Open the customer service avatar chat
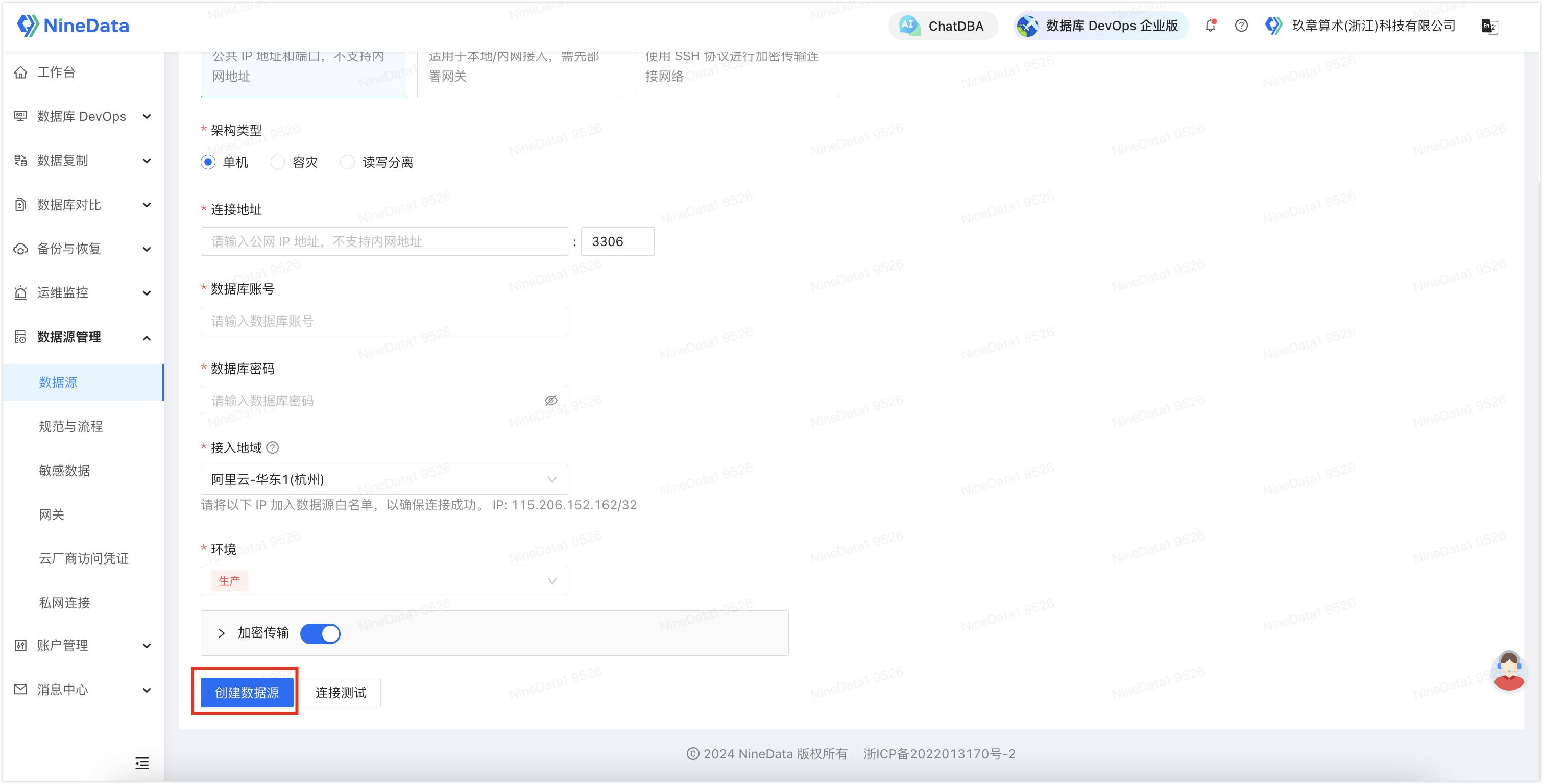 [x=1508, y=671]
